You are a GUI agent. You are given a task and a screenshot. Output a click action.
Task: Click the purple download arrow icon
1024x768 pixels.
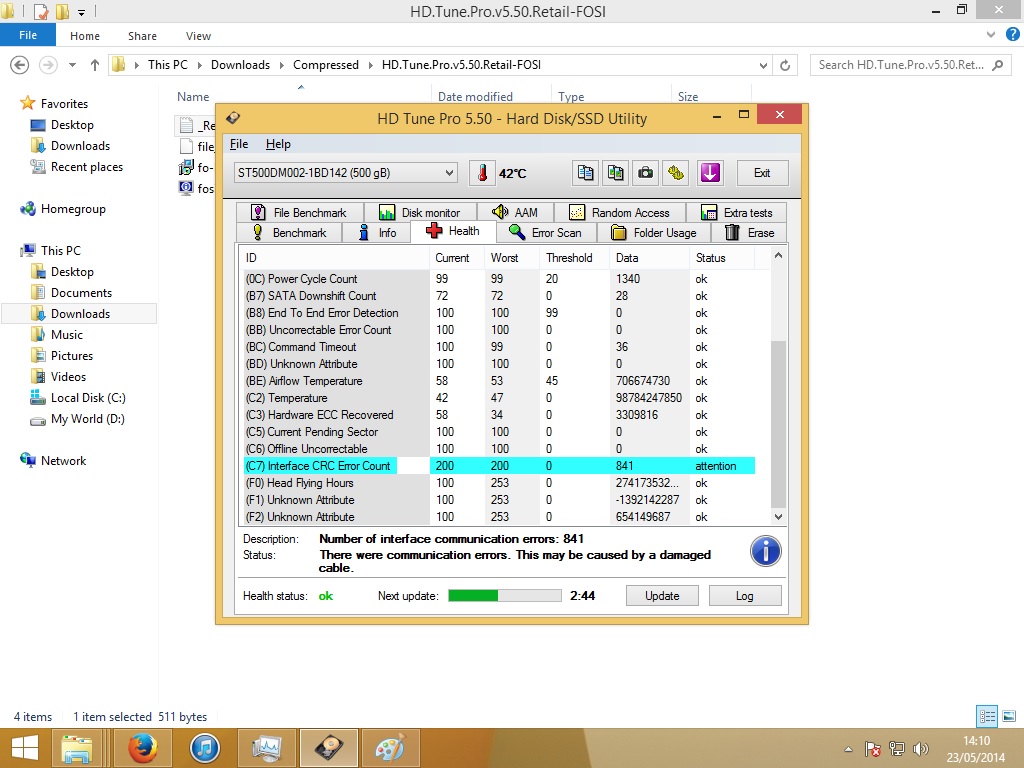(x=710, y=173)
